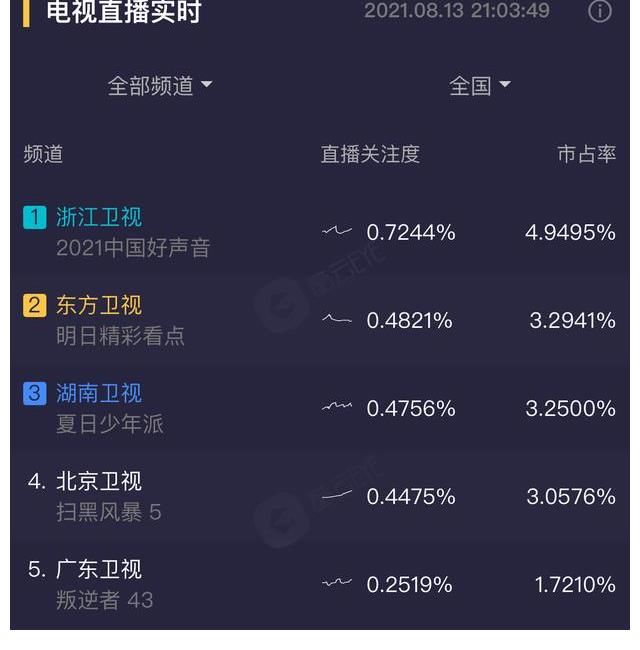This screenshot has height=650, width=640.
Task: Open the trend sparkline for 北京卫视
Action: pos(337,495)
